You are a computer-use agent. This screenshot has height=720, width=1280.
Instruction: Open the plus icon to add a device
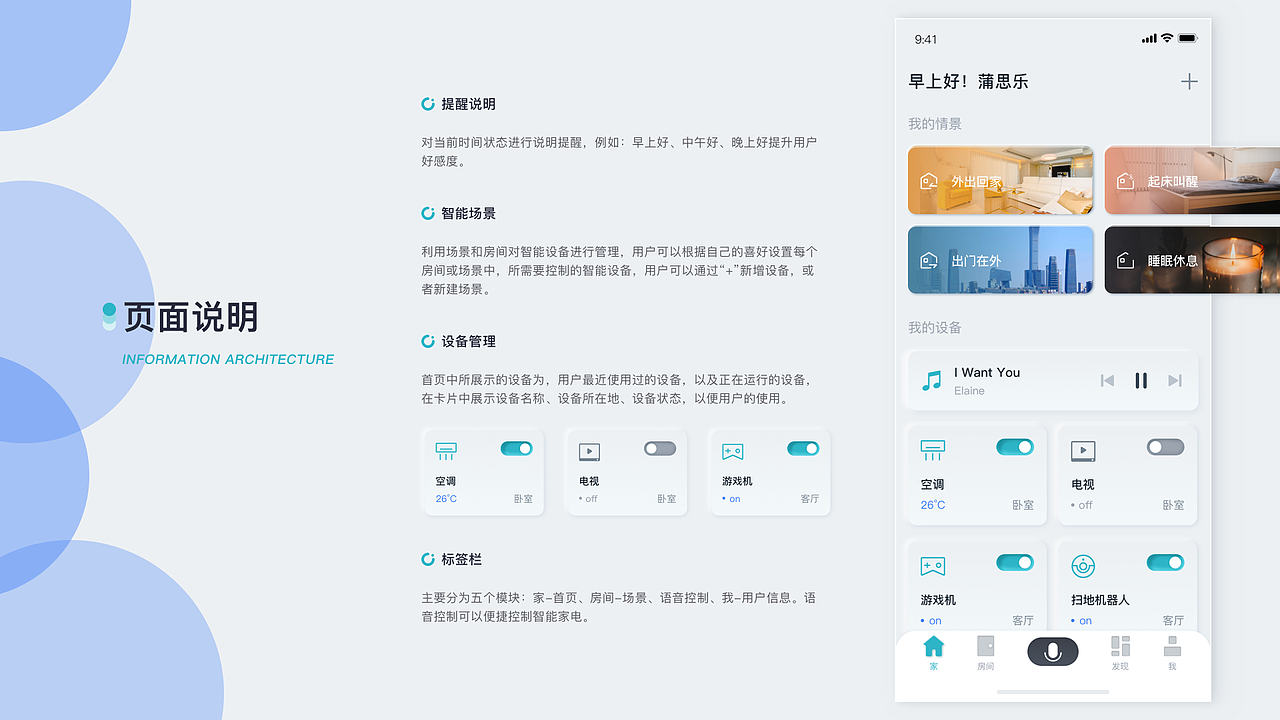click(x=1189, y=81)
